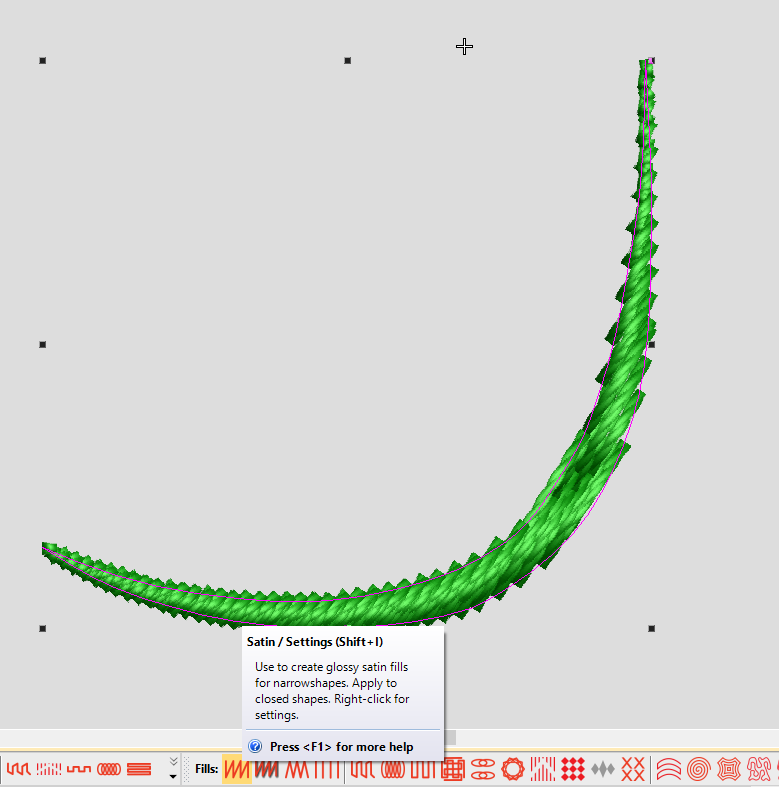Select the dashed vertical lines stipple fill
The width and height of the screenshot is (779, 787).
coord(543,769)
